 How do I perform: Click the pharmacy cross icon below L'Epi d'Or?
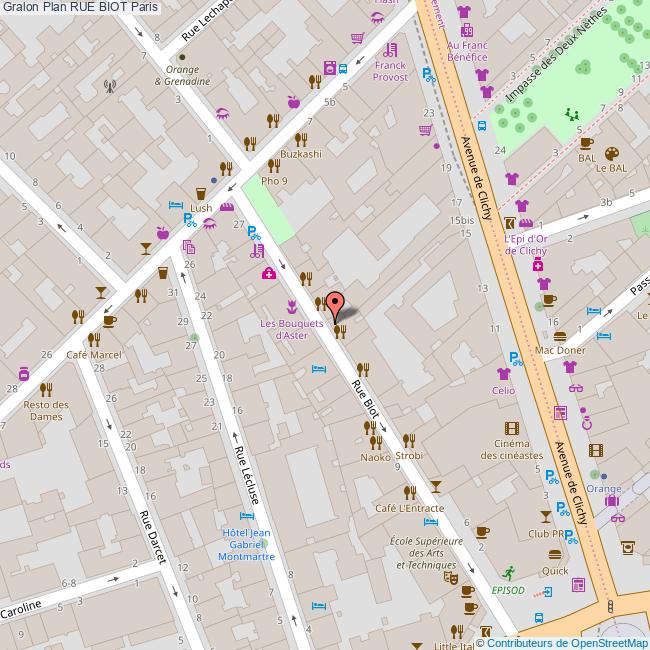pos(538,265)
